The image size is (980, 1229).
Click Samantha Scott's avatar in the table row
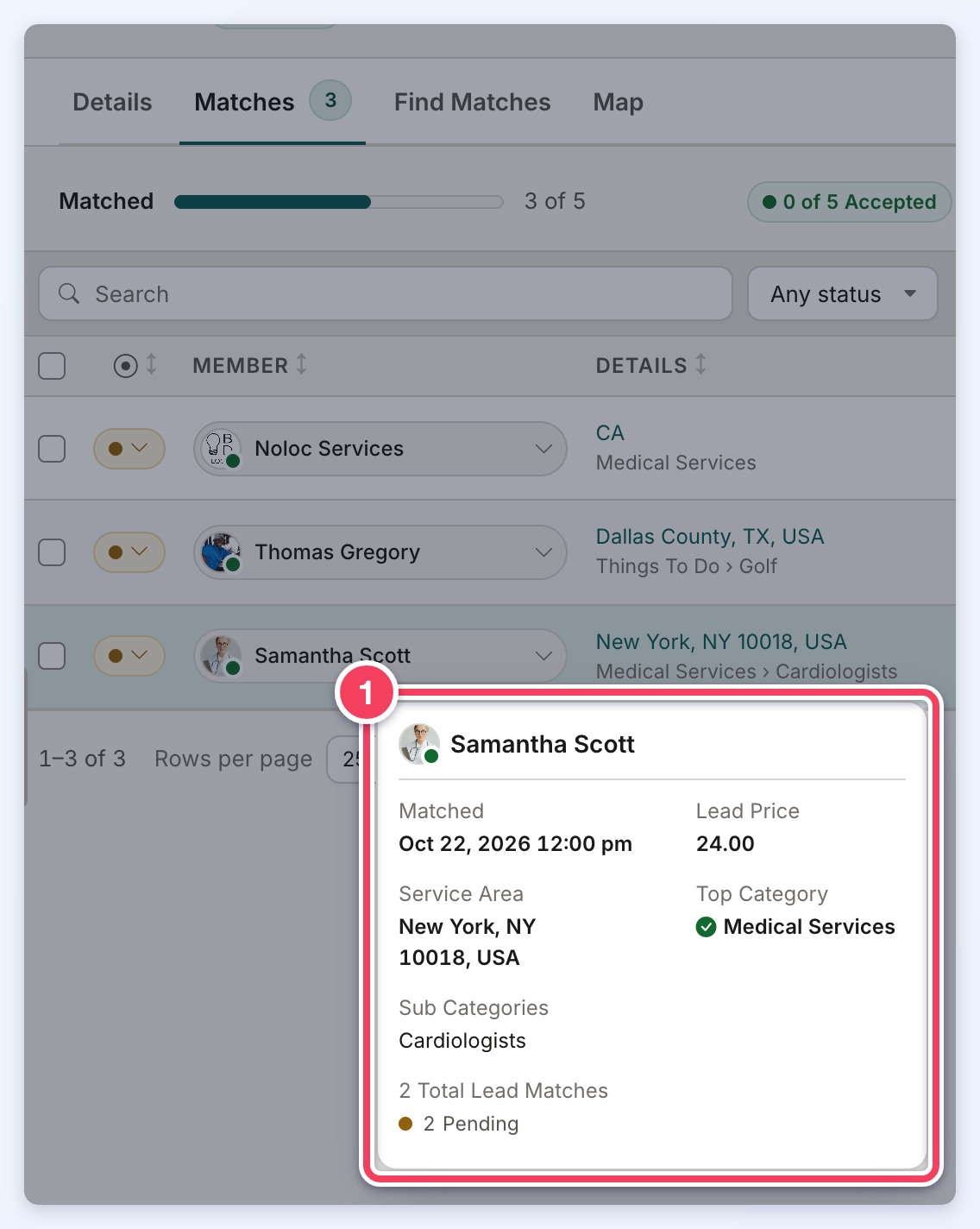point(221,656)
